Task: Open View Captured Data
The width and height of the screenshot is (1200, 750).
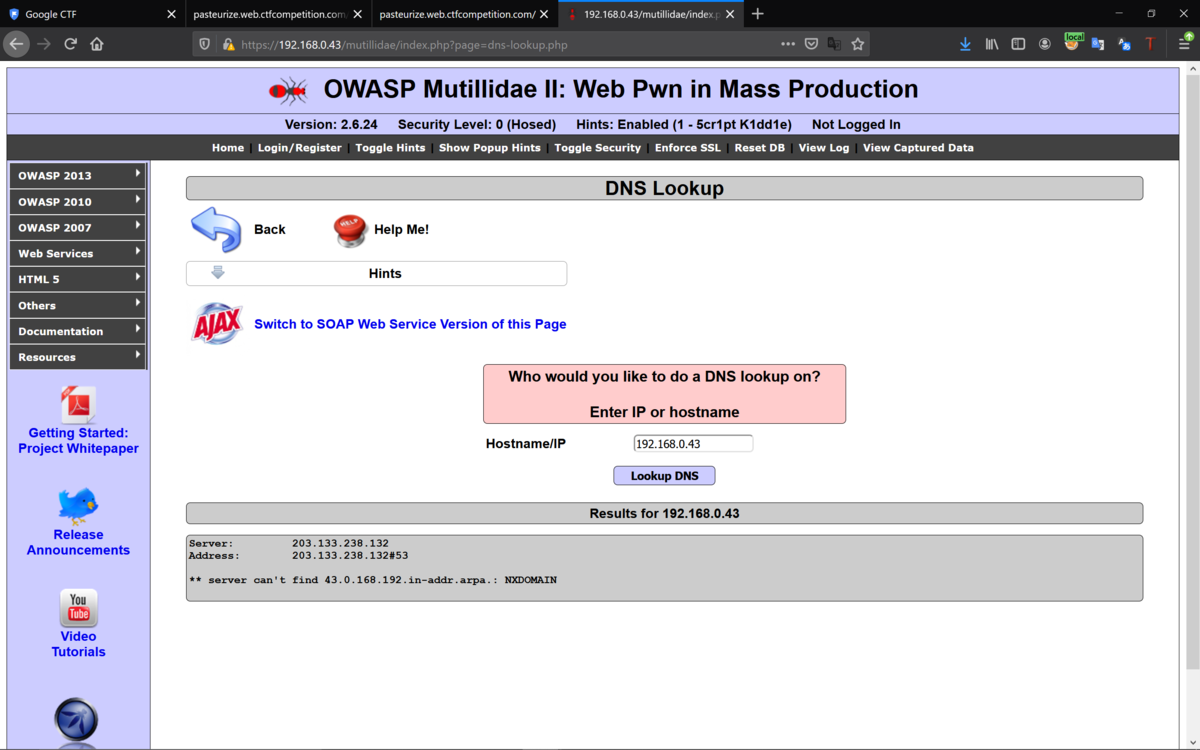Action: [x=918, y=148]
